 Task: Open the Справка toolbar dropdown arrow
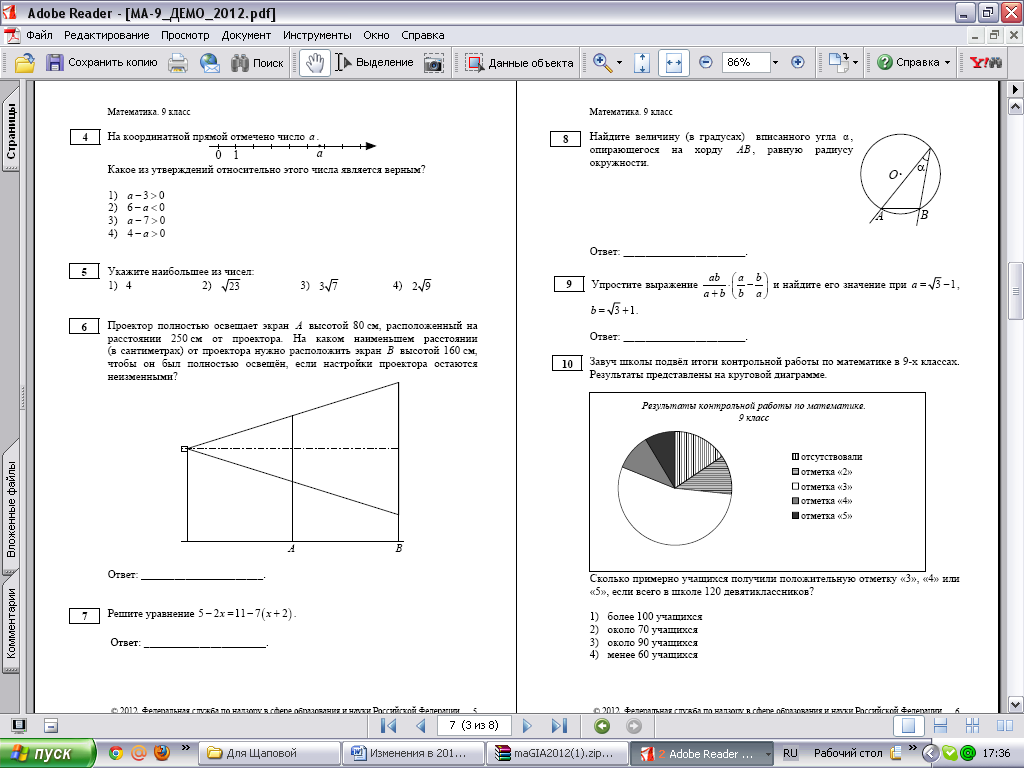948,63
